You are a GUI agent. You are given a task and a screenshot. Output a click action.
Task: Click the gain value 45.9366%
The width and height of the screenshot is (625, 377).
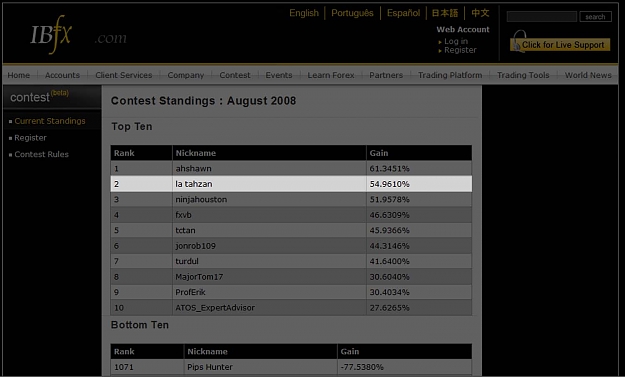(389, 230)
